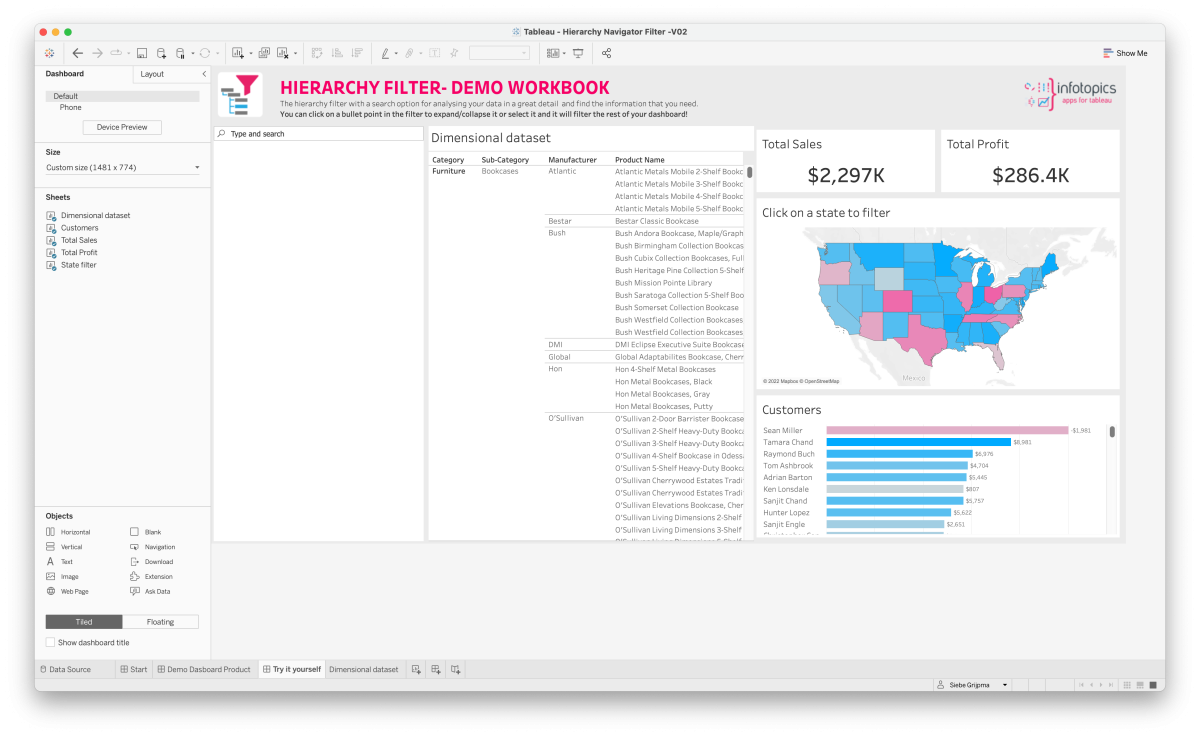Image resolution: width=1200 pixels, height=737 pixels.
Task: Click the Undo arrow in the toolbar
Action: (77, 52)
